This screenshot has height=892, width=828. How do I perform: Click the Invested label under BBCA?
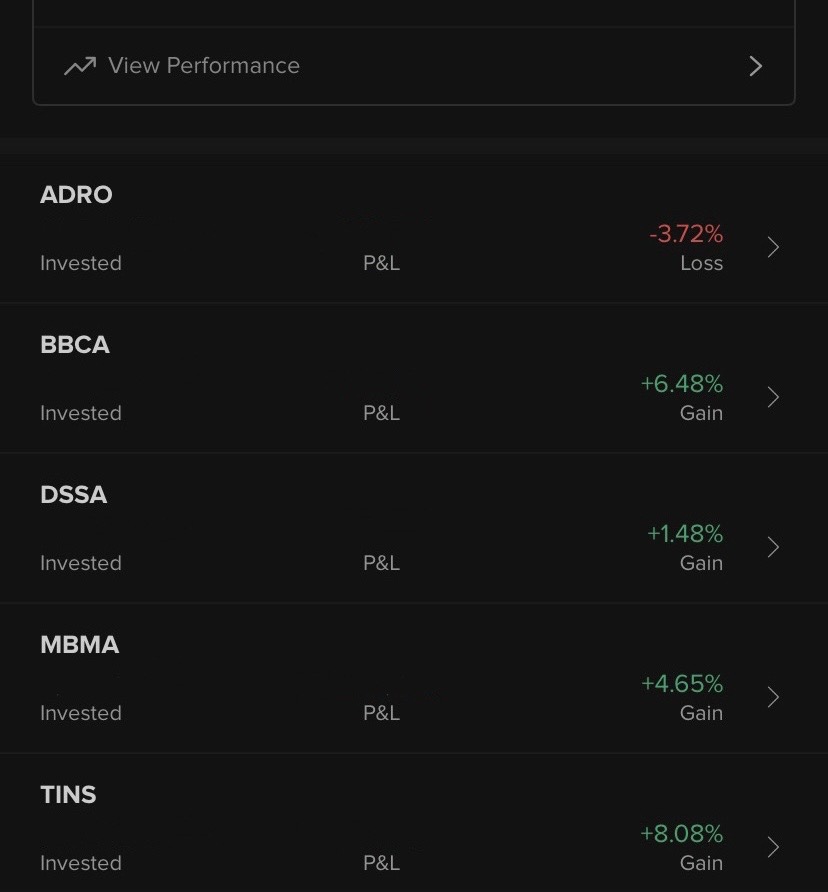(x=81, y=414)
